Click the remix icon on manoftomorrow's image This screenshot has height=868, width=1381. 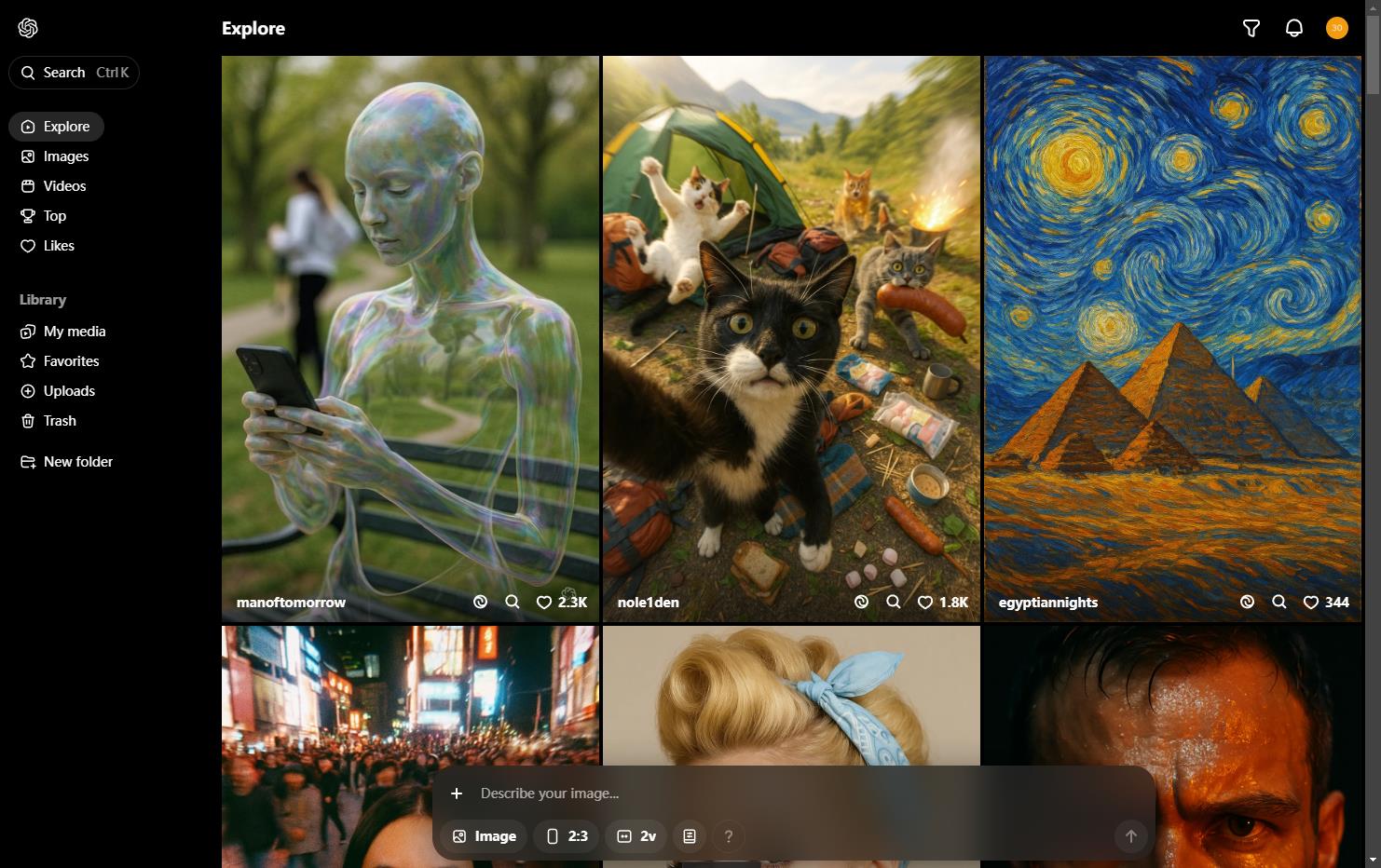click(x=480, y=603)
